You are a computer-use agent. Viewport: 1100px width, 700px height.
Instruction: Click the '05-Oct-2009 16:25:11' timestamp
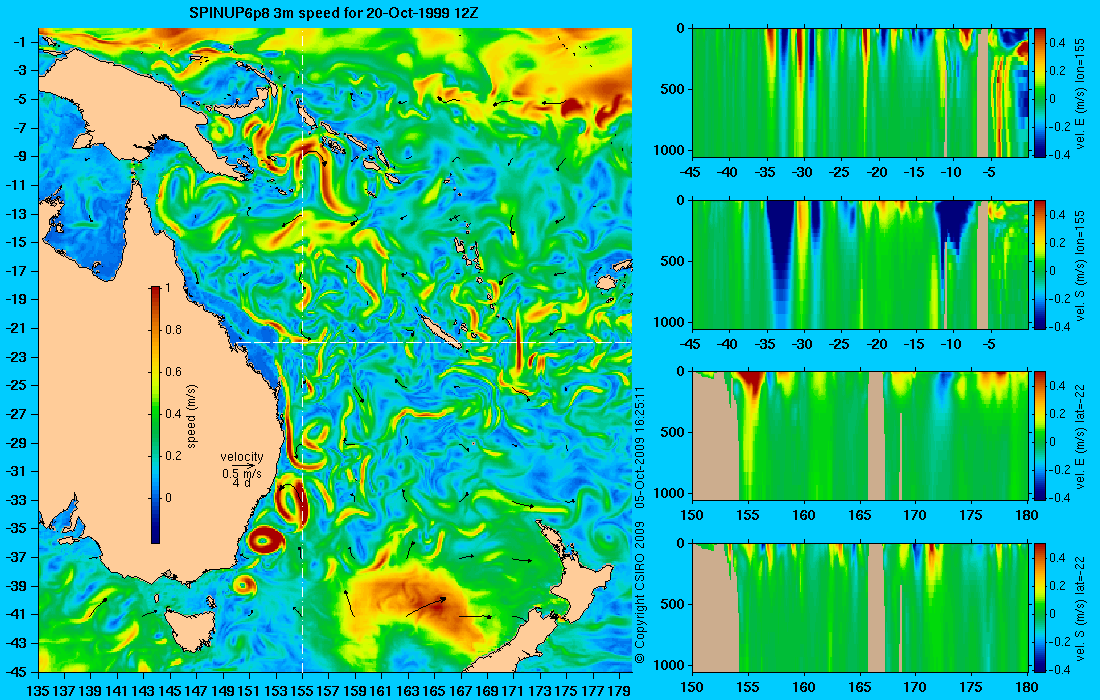[x=640, y=447]
